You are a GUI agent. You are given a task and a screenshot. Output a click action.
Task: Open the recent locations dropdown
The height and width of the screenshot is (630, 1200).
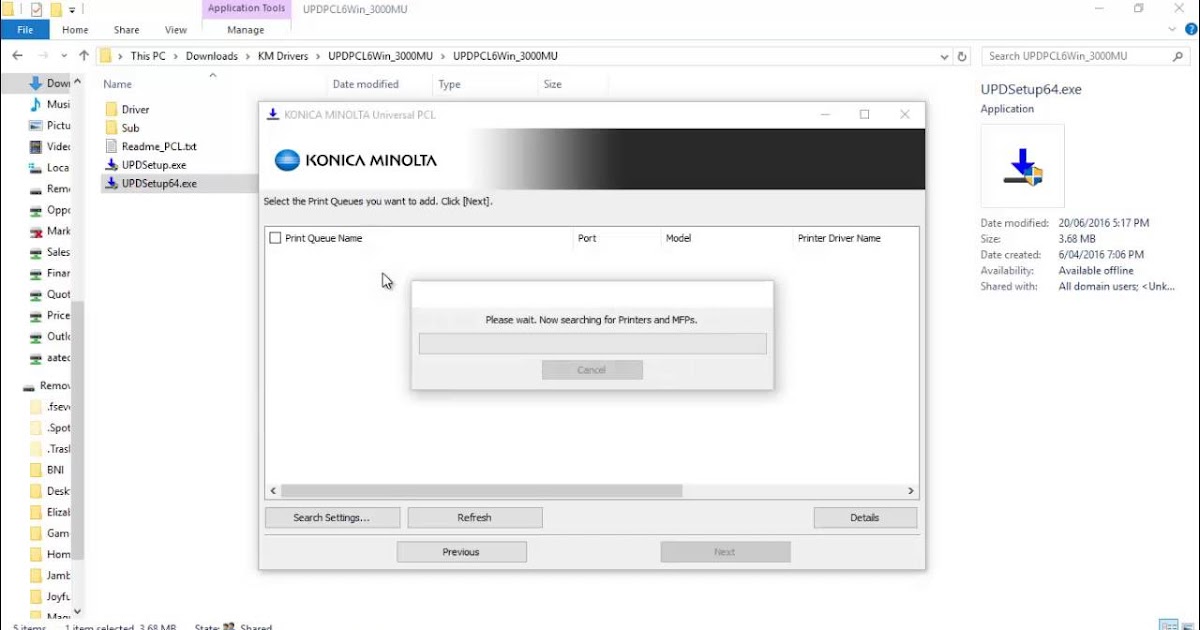pyautogui.click(x=64, y=56)
